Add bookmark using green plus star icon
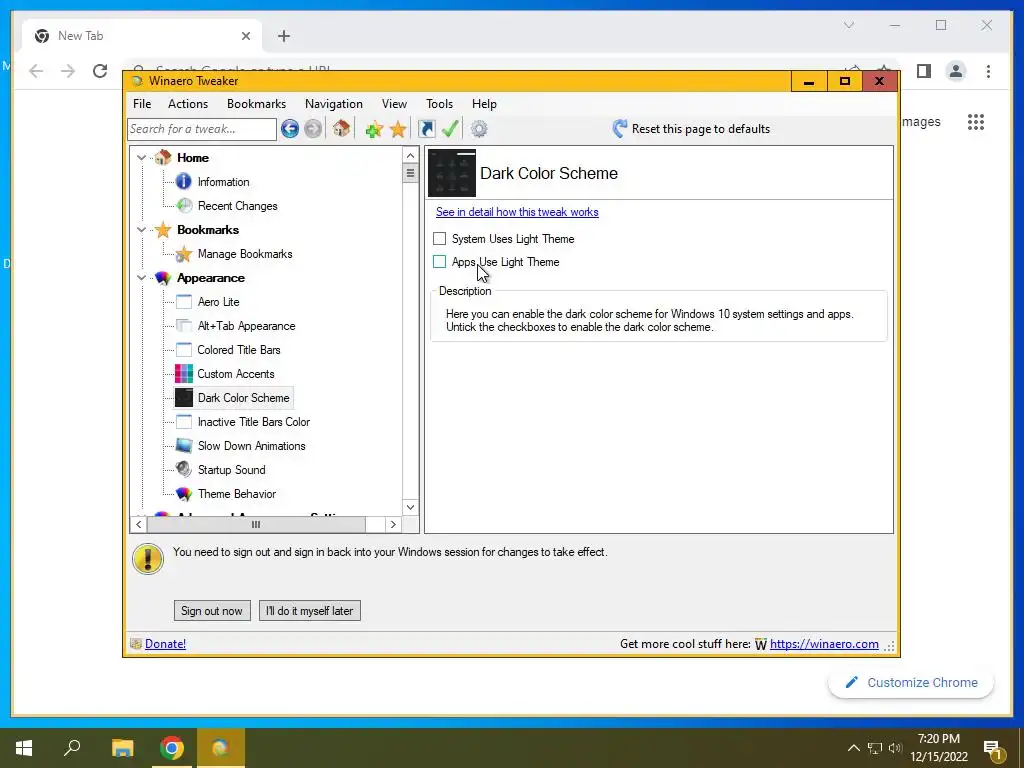Image resolution: width=1024 pixels, height=768 pixels. [374, 129]
